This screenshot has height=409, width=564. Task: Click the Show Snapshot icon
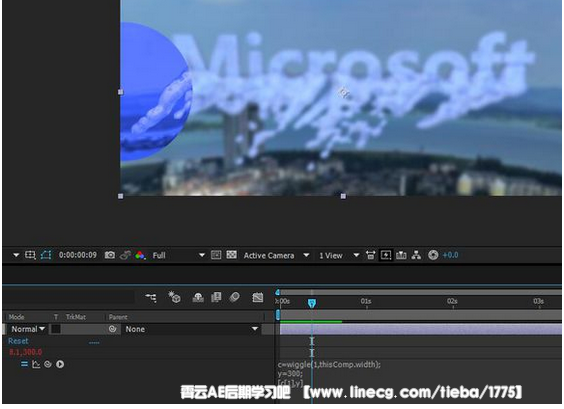point(125,255)
